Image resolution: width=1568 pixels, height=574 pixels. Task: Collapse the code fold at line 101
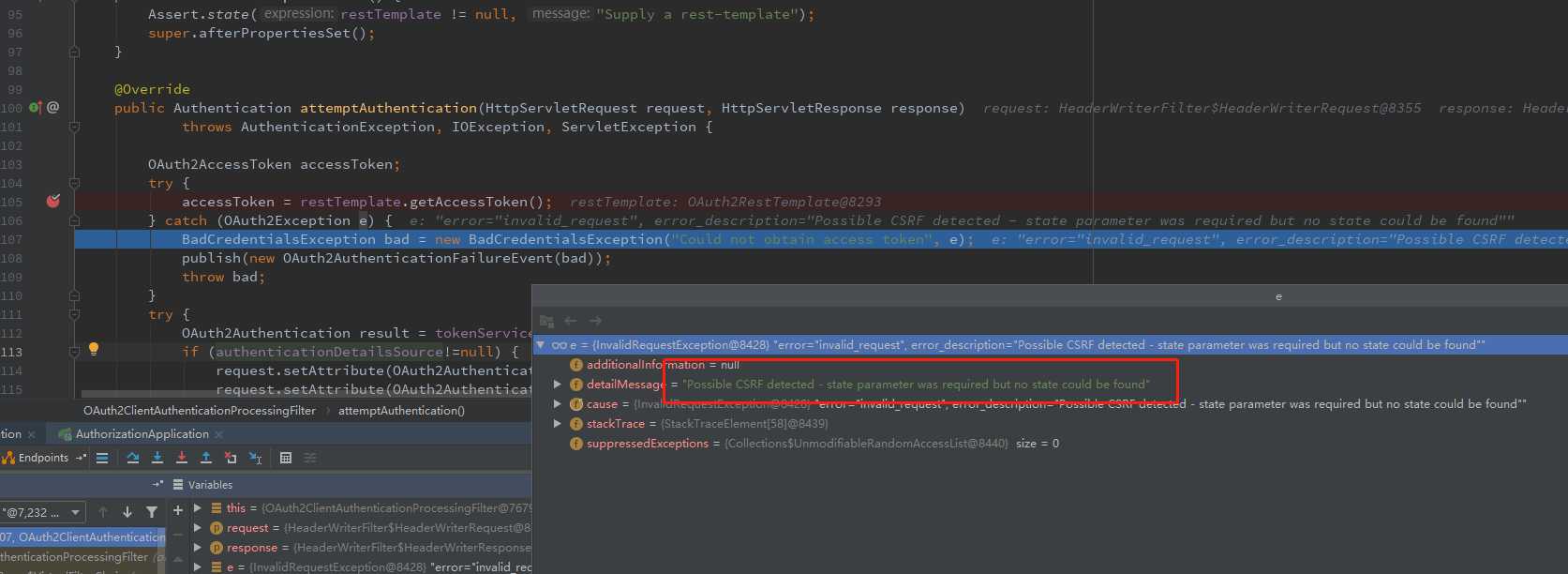(74, 127)
